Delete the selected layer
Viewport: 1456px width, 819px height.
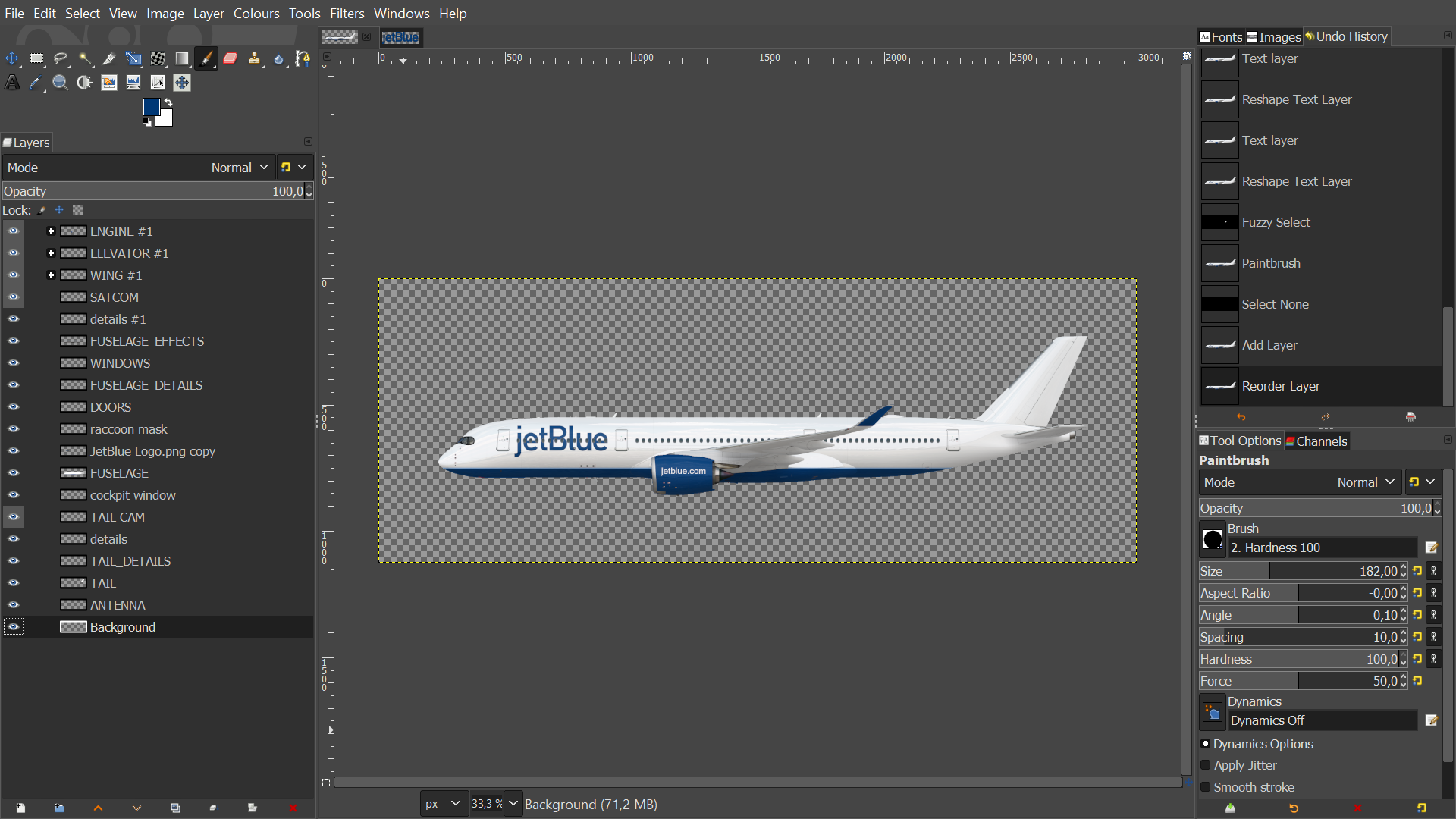click(293, 808)
